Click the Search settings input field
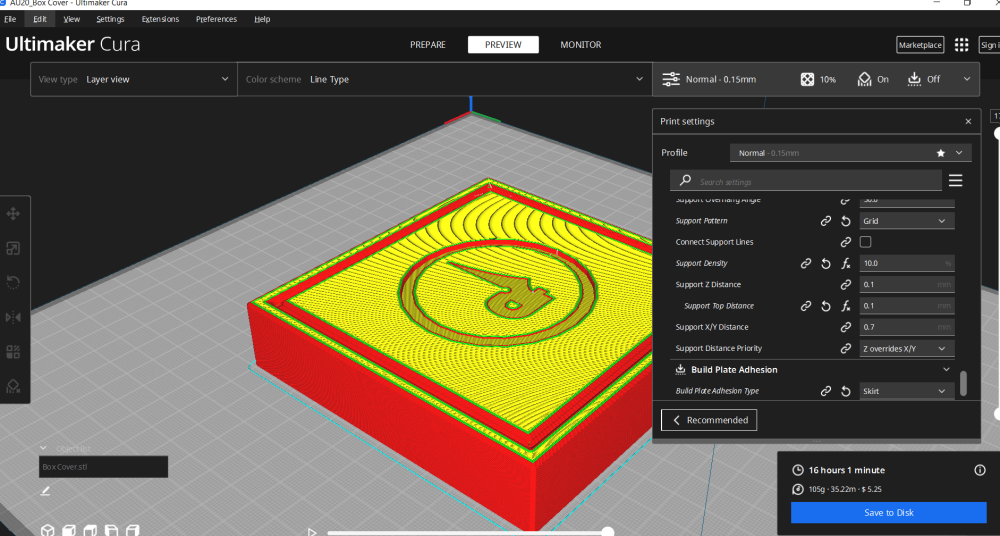Screen dimensions: 1000x536 coord(806,181)
